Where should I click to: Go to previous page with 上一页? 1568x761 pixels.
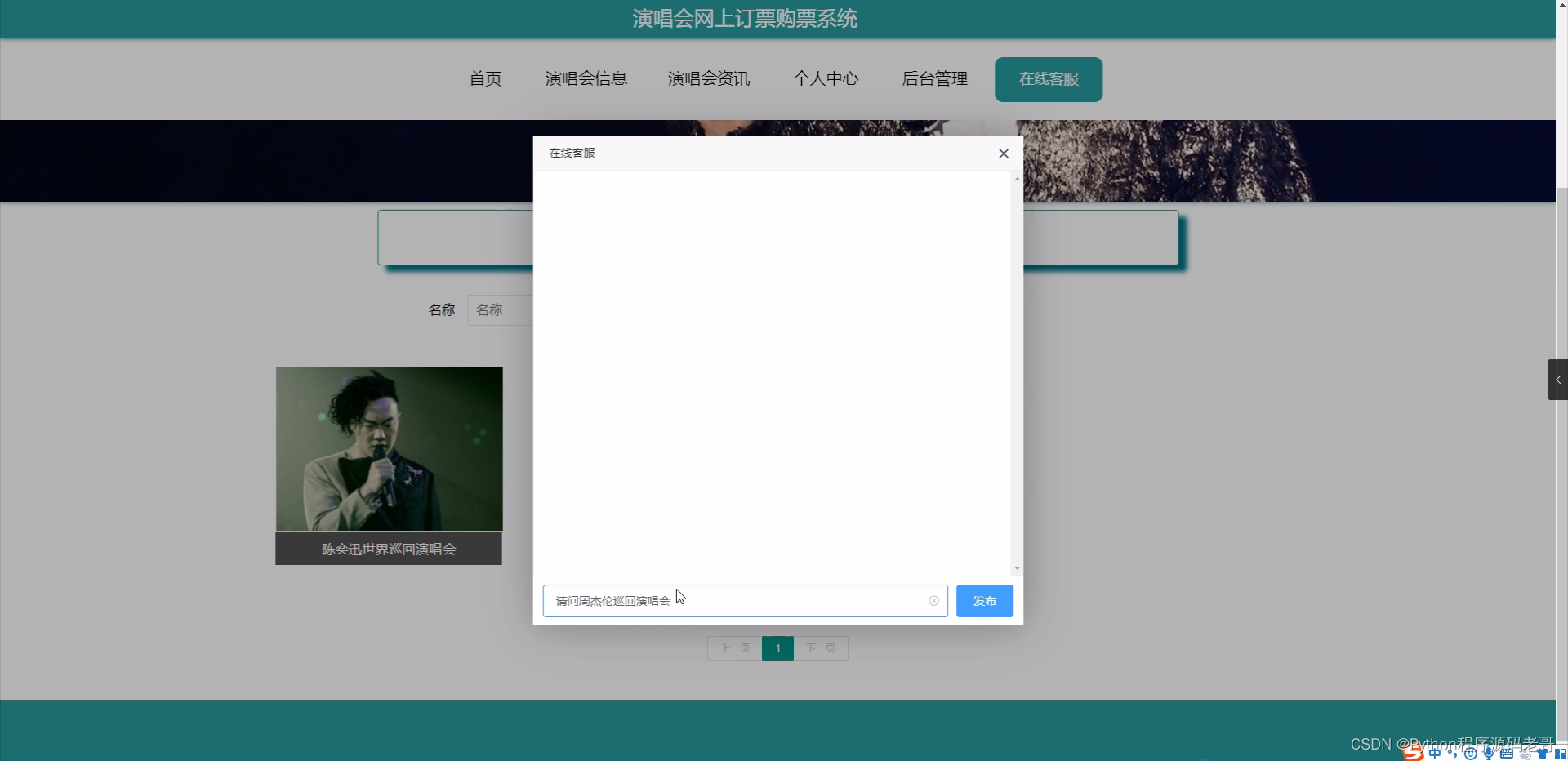(x=734, y=648)
